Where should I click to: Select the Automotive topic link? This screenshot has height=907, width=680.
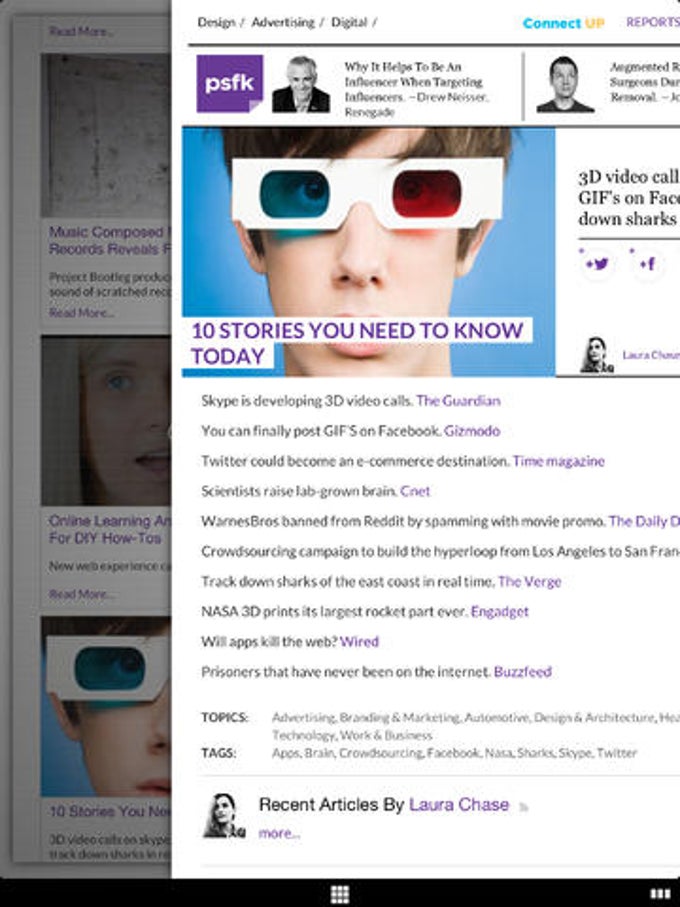(x=497, y=718)
